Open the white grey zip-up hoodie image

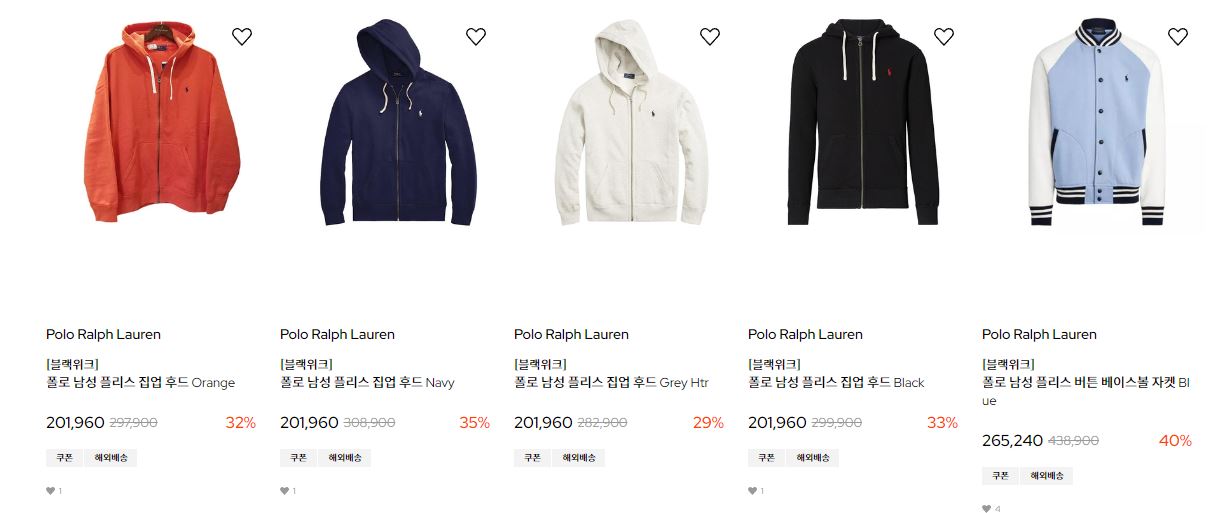(632, 120)
